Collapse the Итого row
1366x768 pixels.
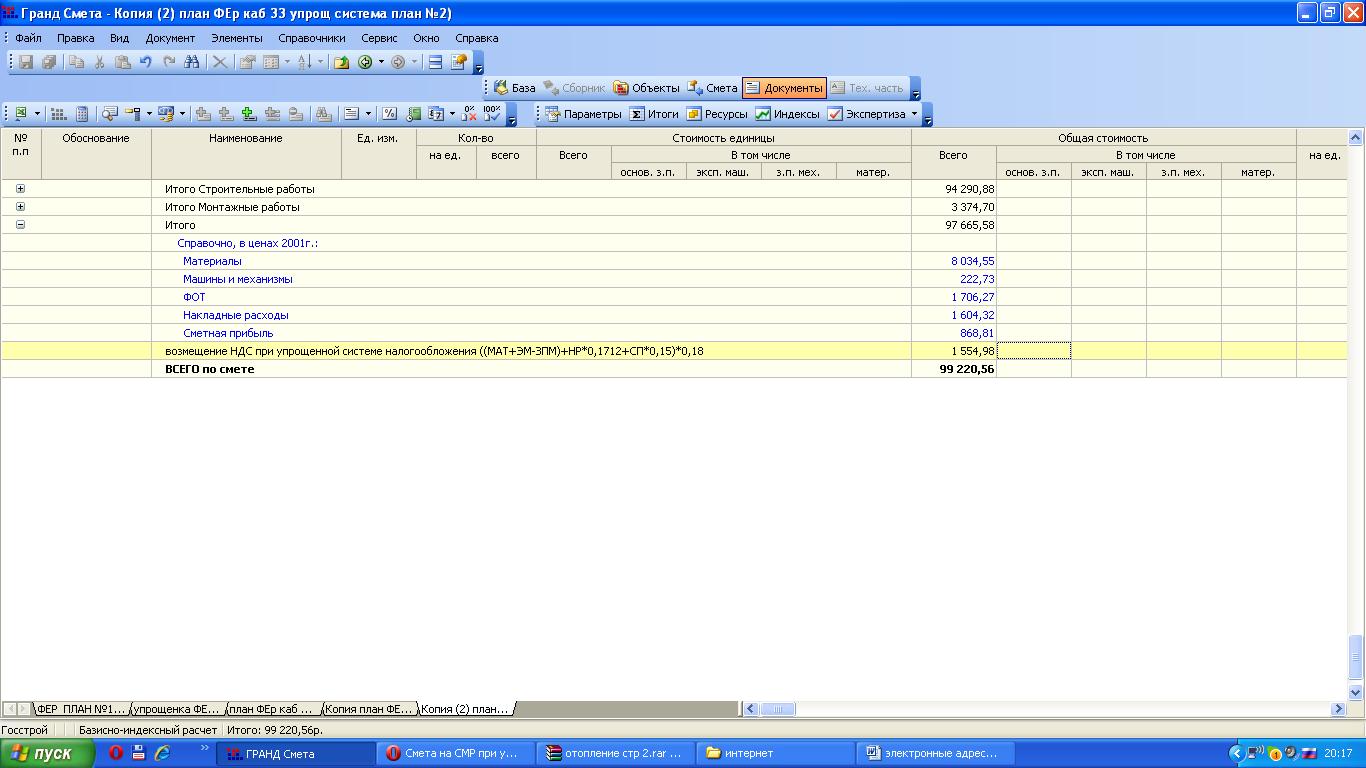click(20, 225)
